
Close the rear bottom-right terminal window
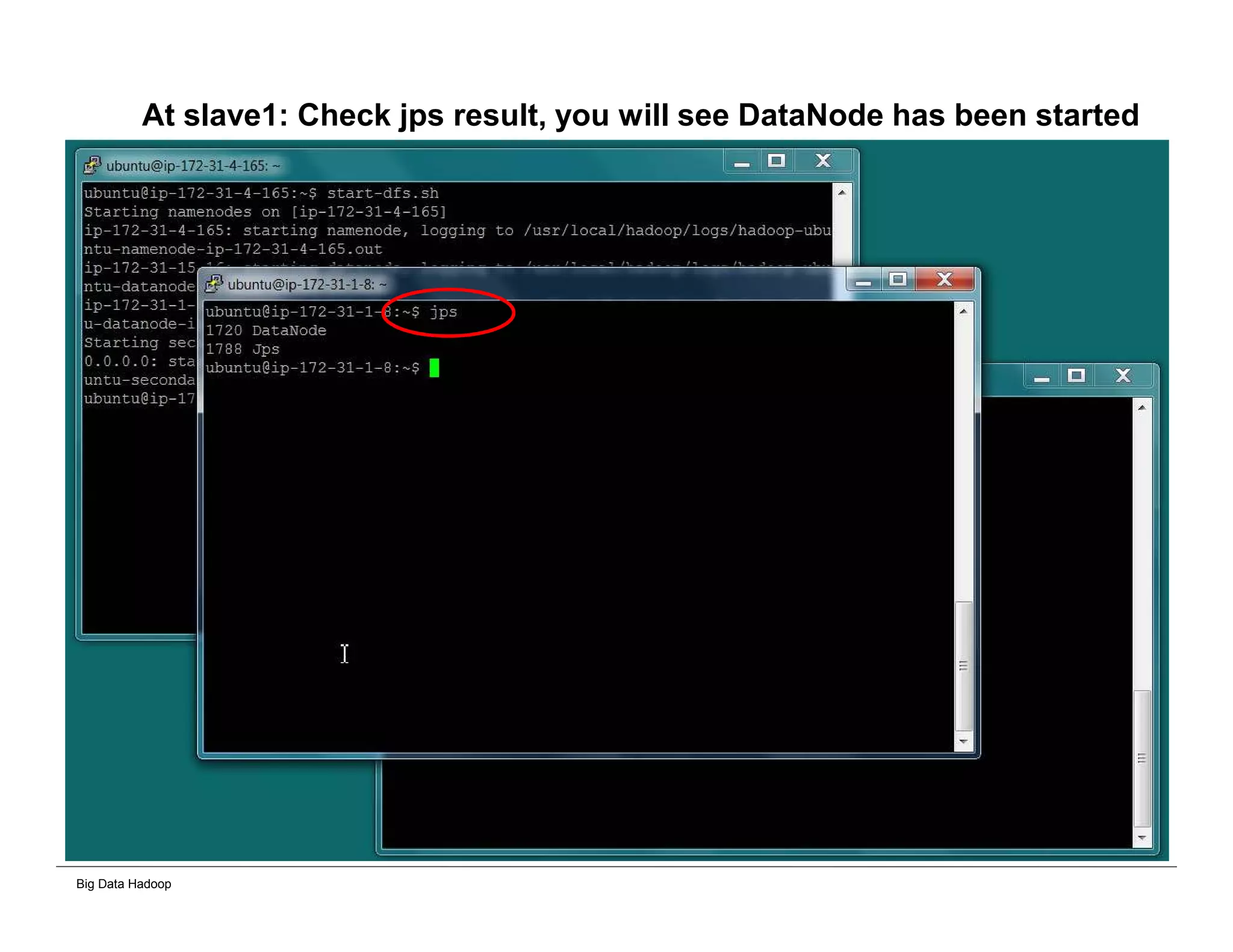click(1123, 377)
